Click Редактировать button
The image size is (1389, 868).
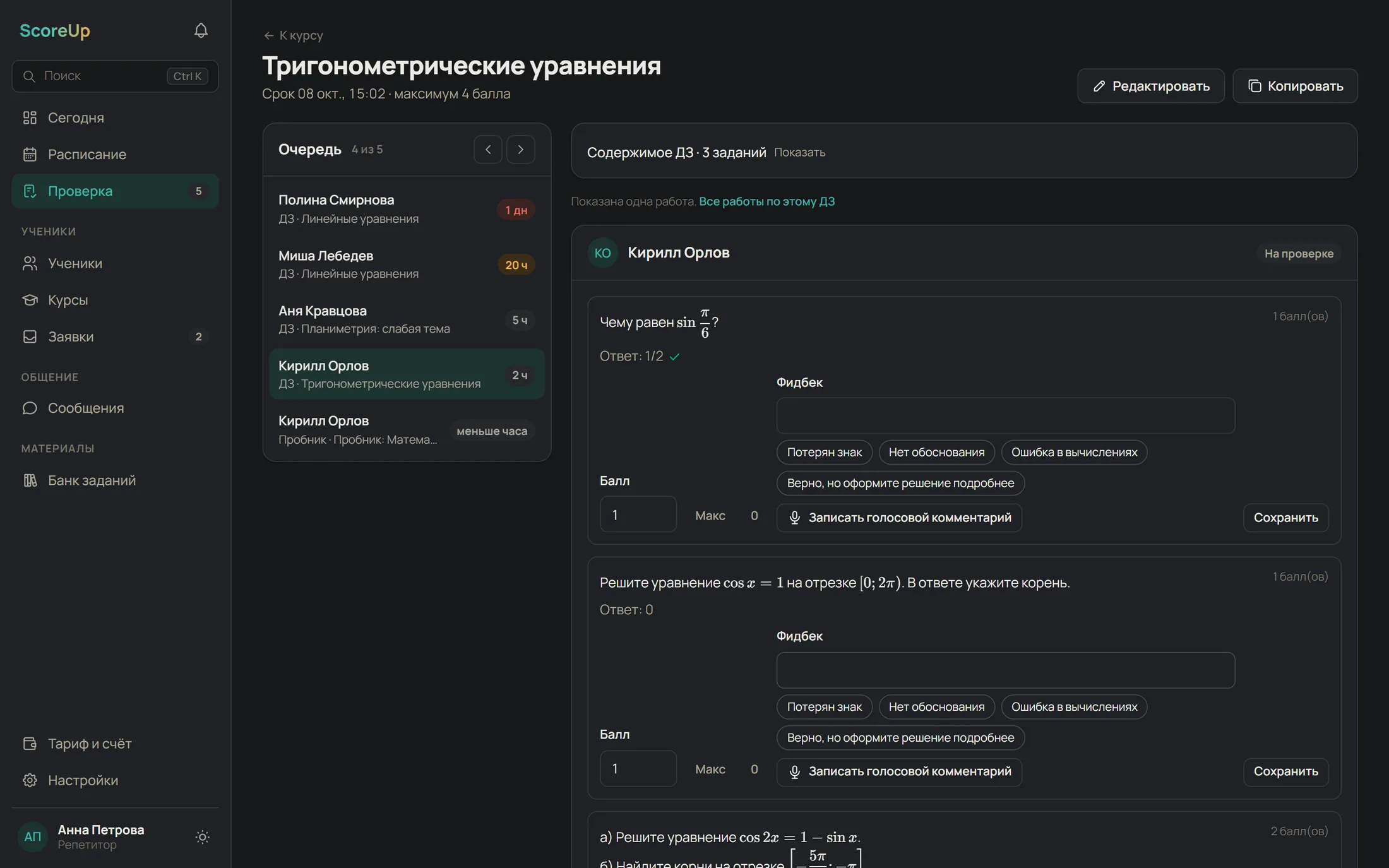tap(1150, 86)
